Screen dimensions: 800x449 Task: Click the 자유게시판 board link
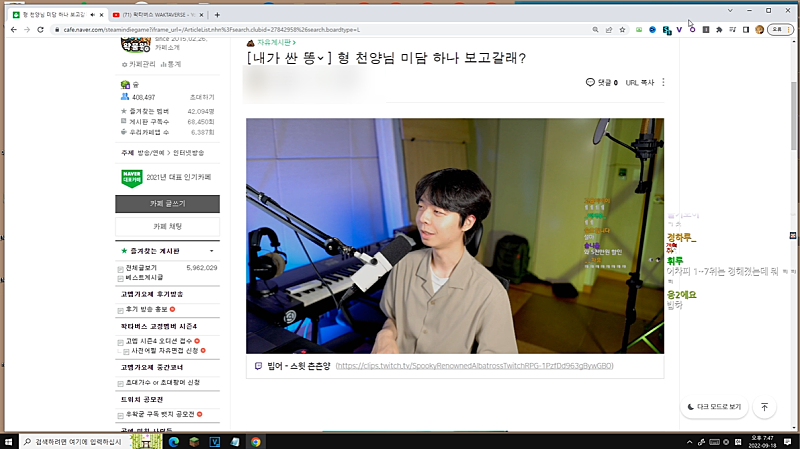[276, 42]
